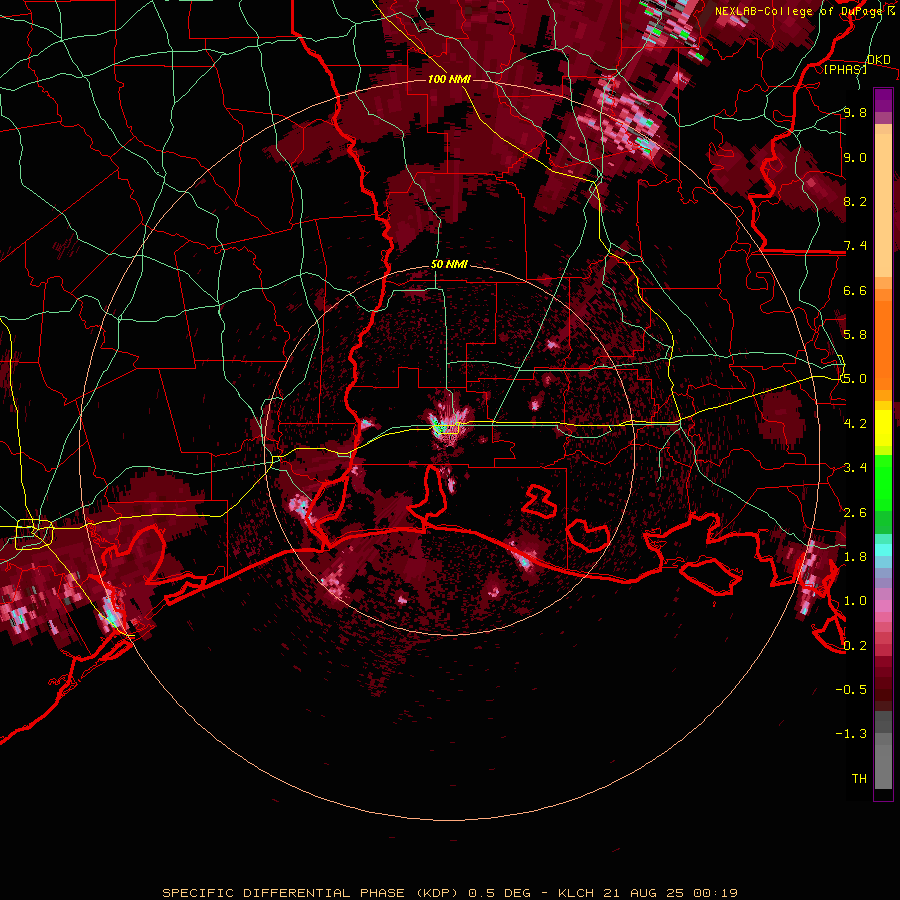Screen dimensions: 900x900
Task: Click the 7.4 value on the color scale
Action: click(x=855, y=246)
